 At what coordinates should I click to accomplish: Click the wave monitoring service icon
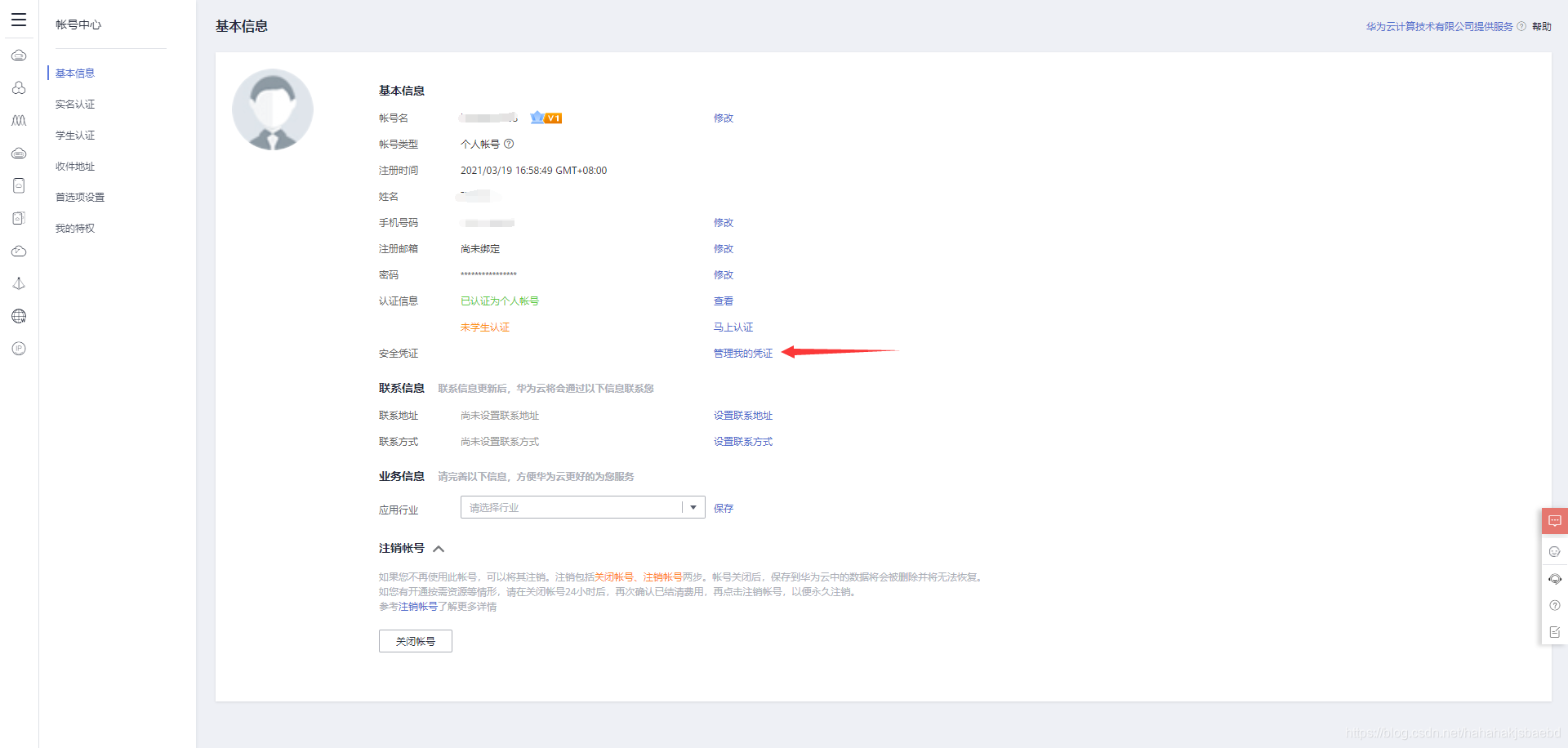click(x=19, y=120)
